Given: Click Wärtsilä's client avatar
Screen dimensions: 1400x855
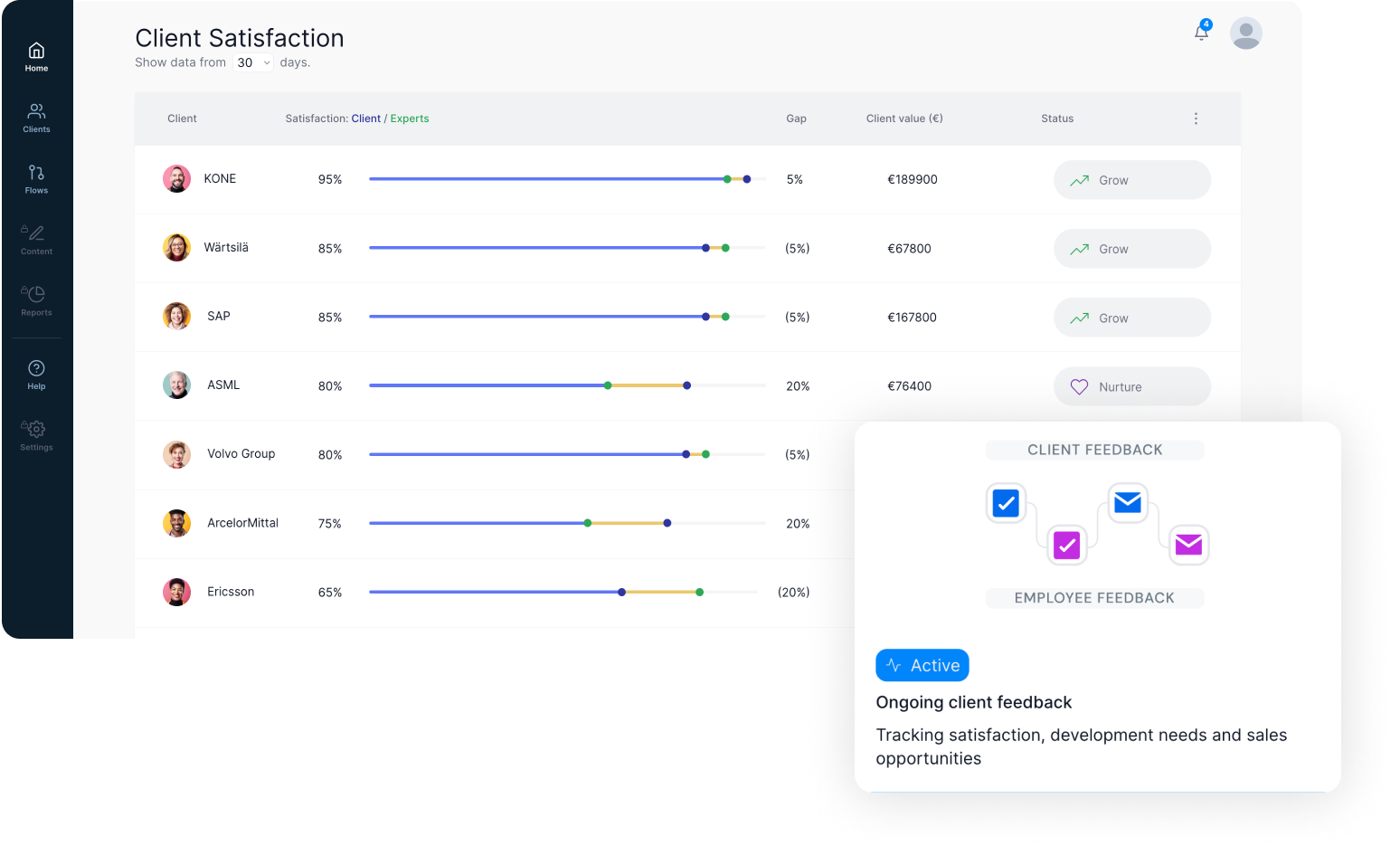Looking at the screenshot, I should coord(176,248).
